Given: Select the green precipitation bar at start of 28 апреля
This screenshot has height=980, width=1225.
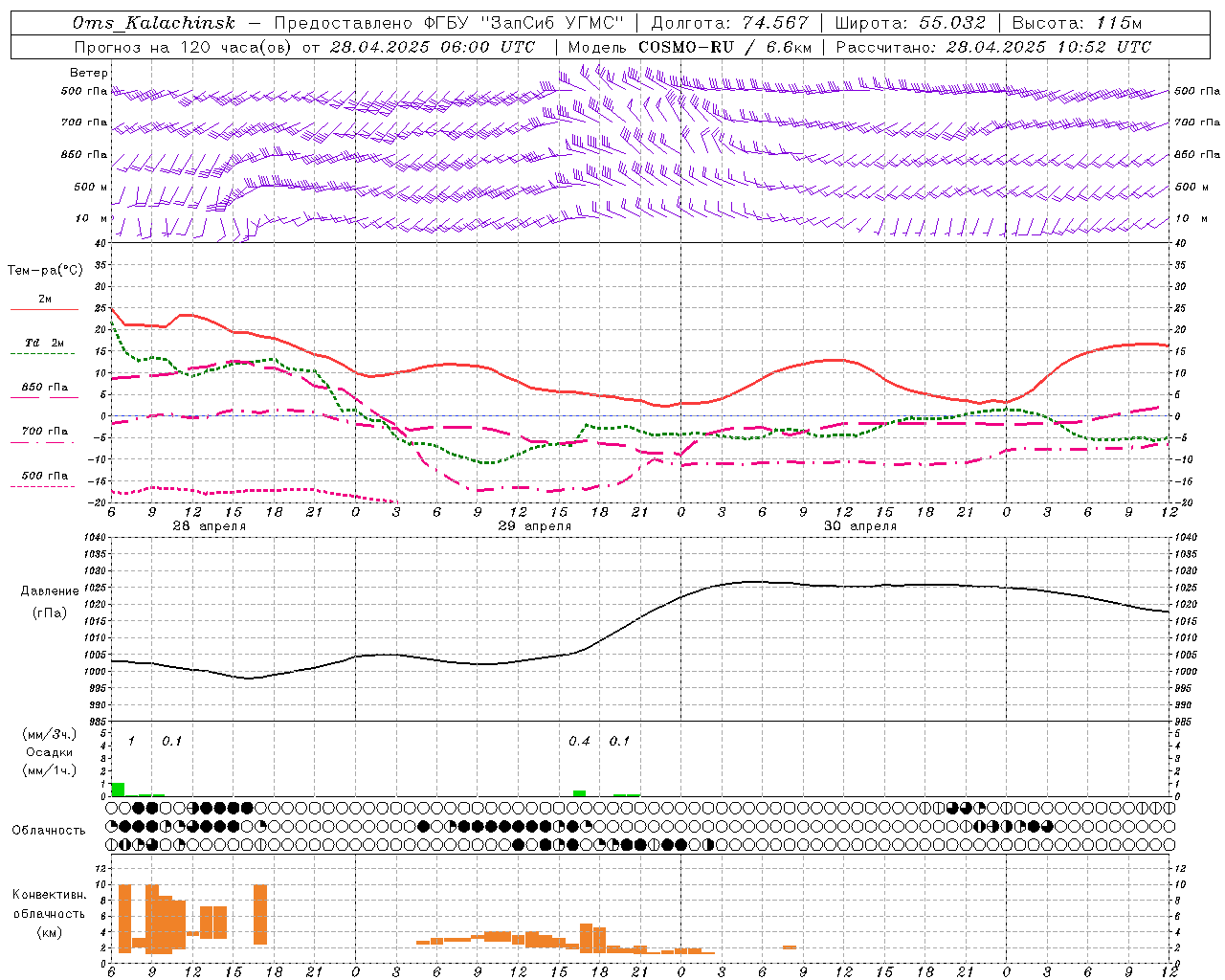Looking at the screenshot, I should point(118,790).
